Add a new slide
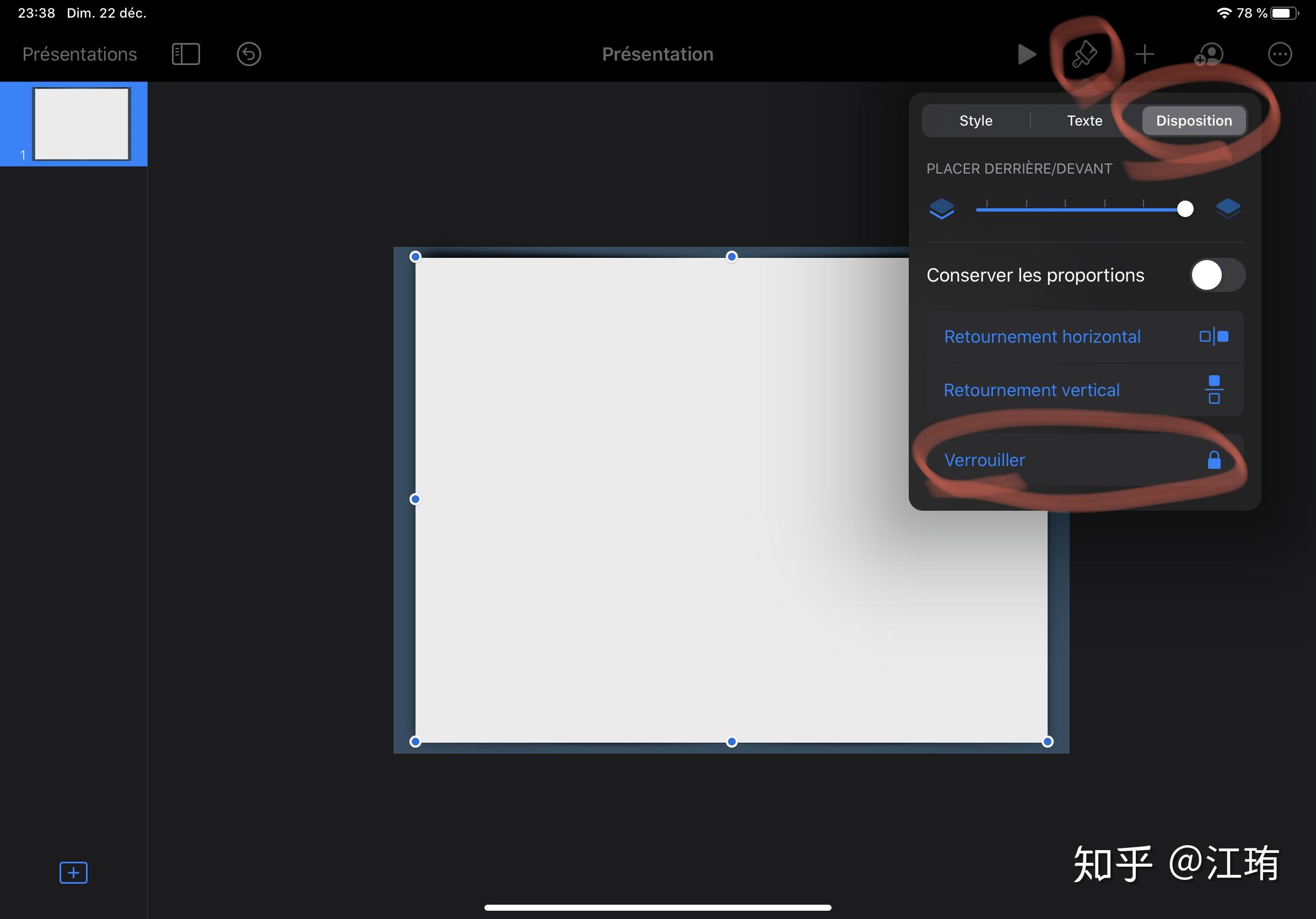The height and width of the screenshot is (919, 1316). click(x=73, y=873)
